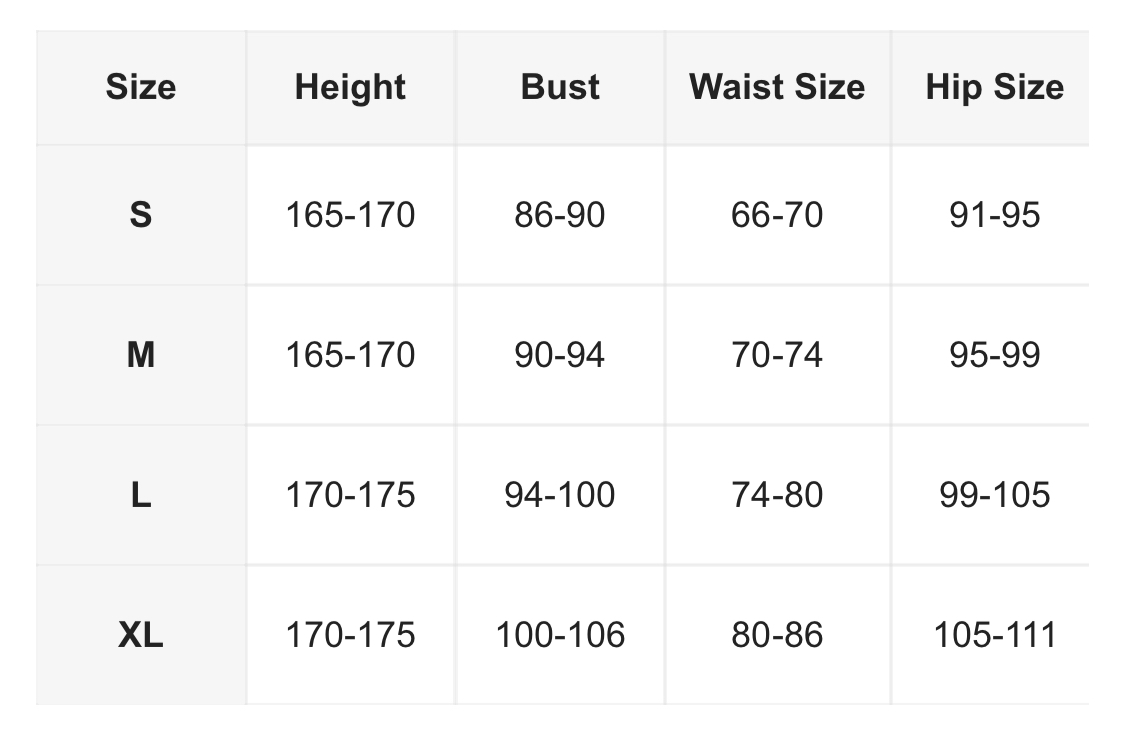This screenshot has width=1125, height=731.
Task: Select the M waist value 70-74
Action: click(777, 354)
